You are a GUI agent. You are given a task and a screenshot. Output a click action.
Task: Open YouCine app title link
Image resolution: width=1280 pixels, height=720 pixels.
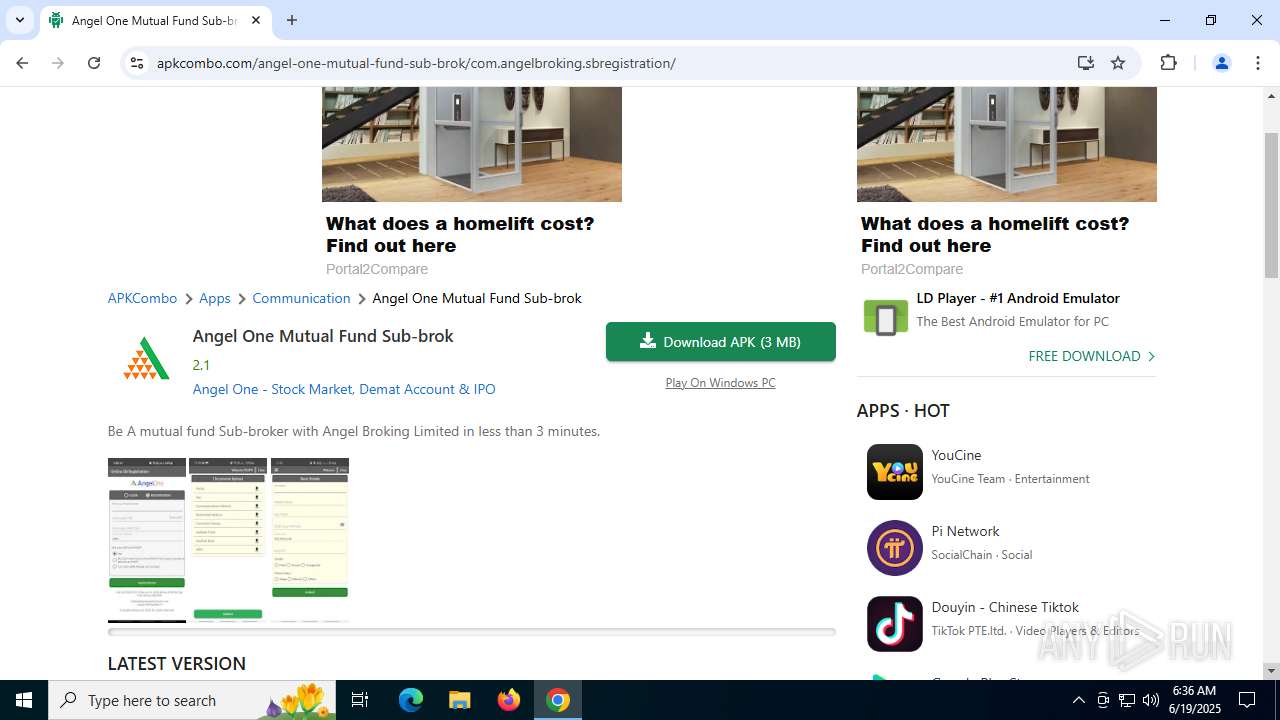pos(956,455)
